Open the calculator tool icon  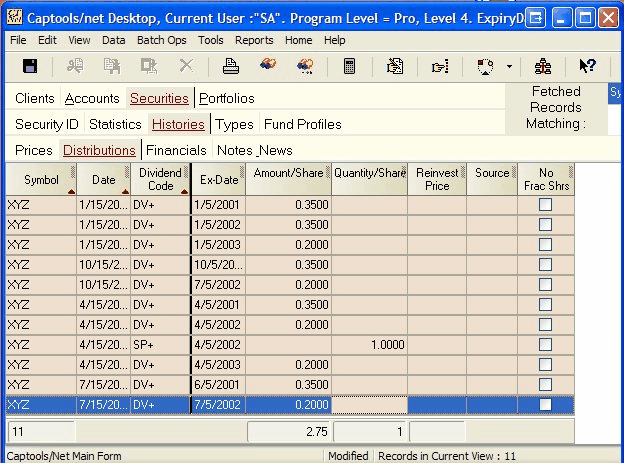(350, 66)
